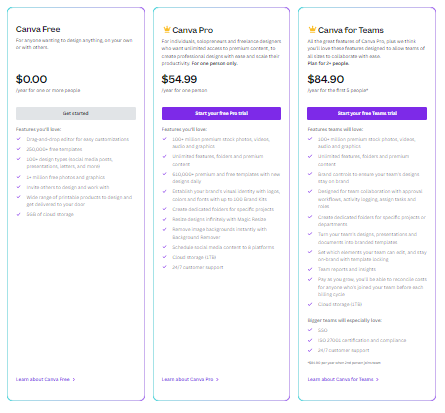This screenshot has width=445, height=413.
Task: Click the checkmark beside Drag-and-drop editor feature
Action: pyautogui.click(x=19, y=139)
